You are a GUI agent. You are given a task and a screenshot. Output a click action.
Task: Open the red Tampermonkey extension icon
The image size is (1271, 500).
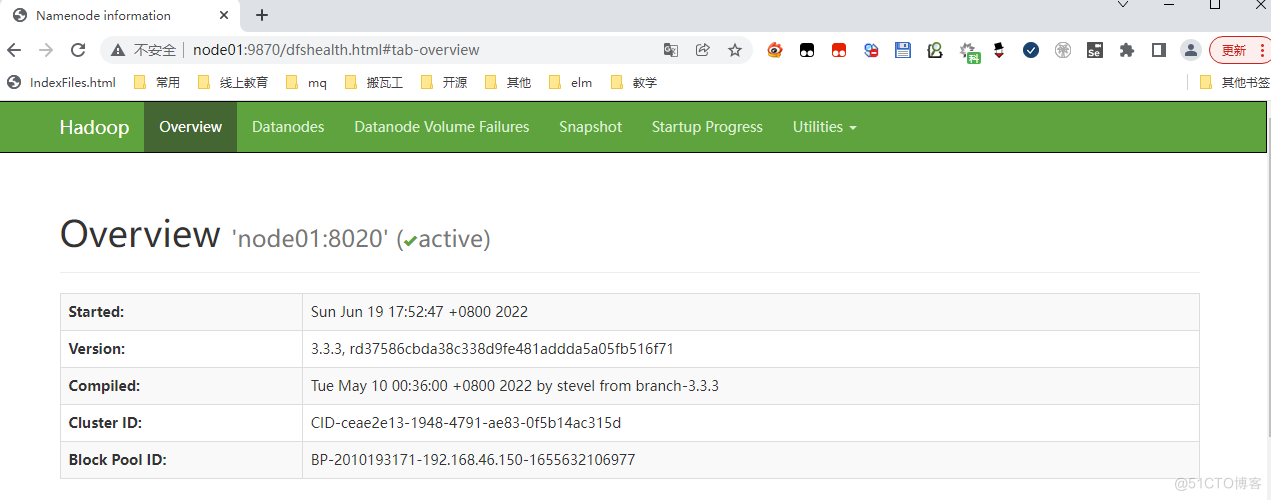tap(839, 50)
